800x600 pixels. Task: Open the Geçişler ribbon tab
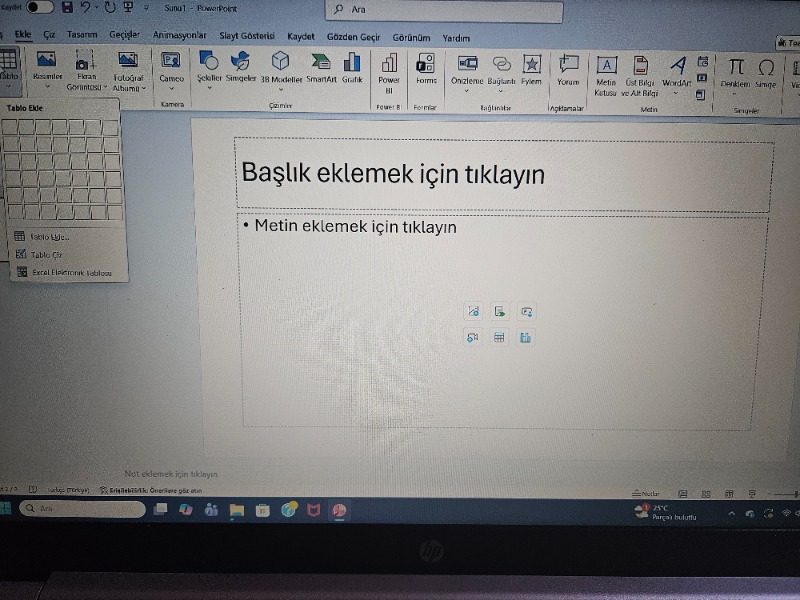pos(124,35)
